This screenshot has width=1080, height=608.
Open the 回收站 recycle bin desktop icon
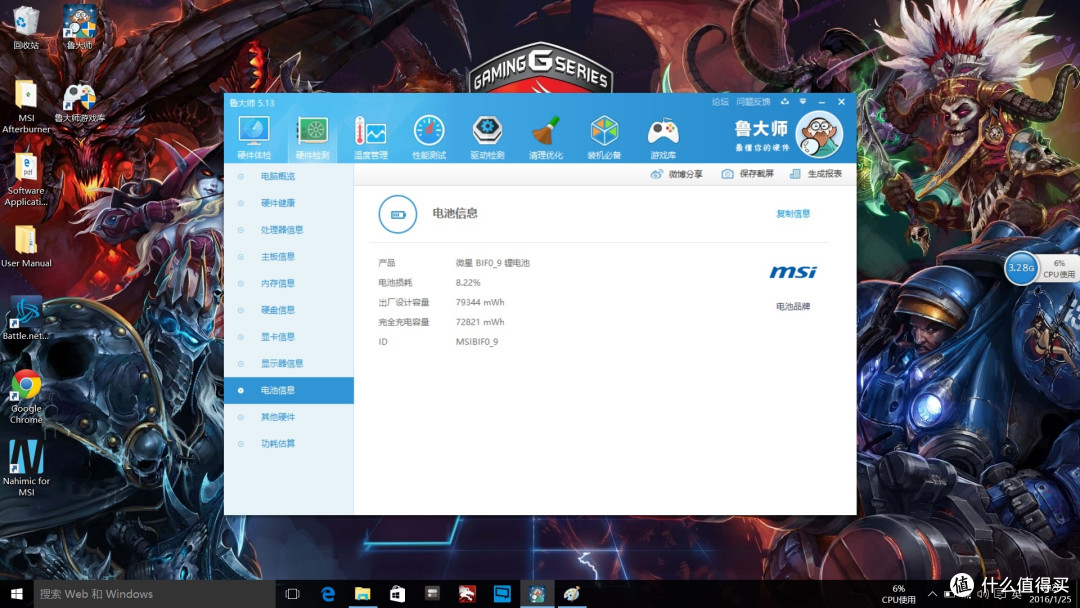[25, 28]
